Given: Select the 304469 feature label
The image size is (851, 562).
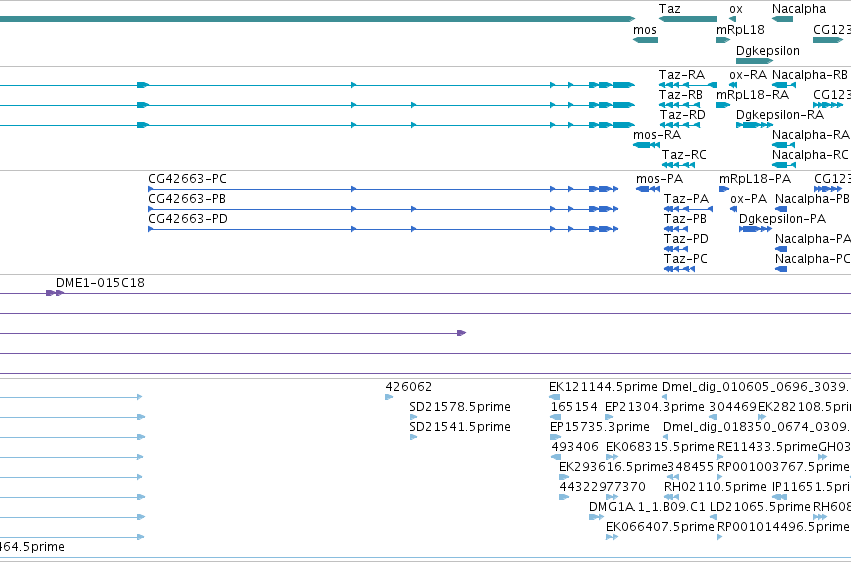Looking at the screenshot, I should [733, 407].
